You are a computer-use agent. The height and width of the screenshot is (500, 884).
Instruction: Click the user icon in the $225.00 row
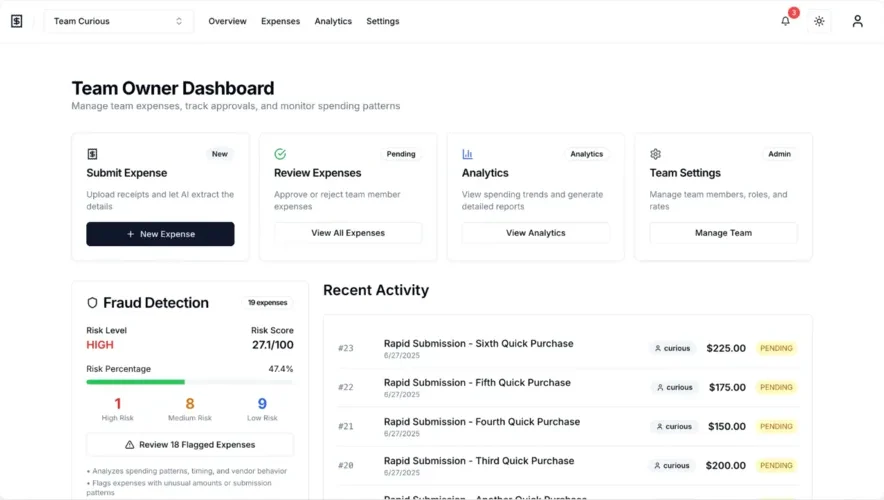click(657, 348)
